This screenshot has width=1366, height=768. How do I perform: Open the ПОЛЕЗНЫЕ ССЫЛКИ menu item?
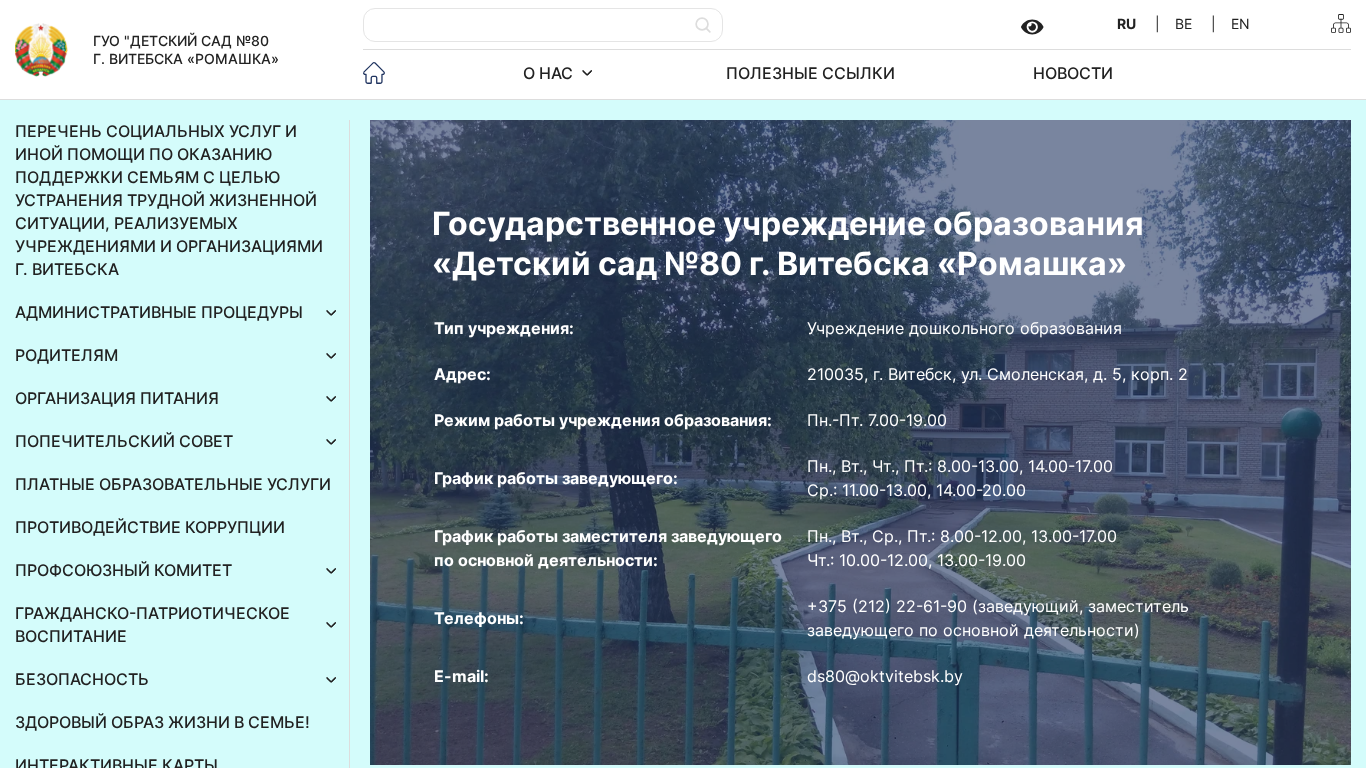coord(810,73)
